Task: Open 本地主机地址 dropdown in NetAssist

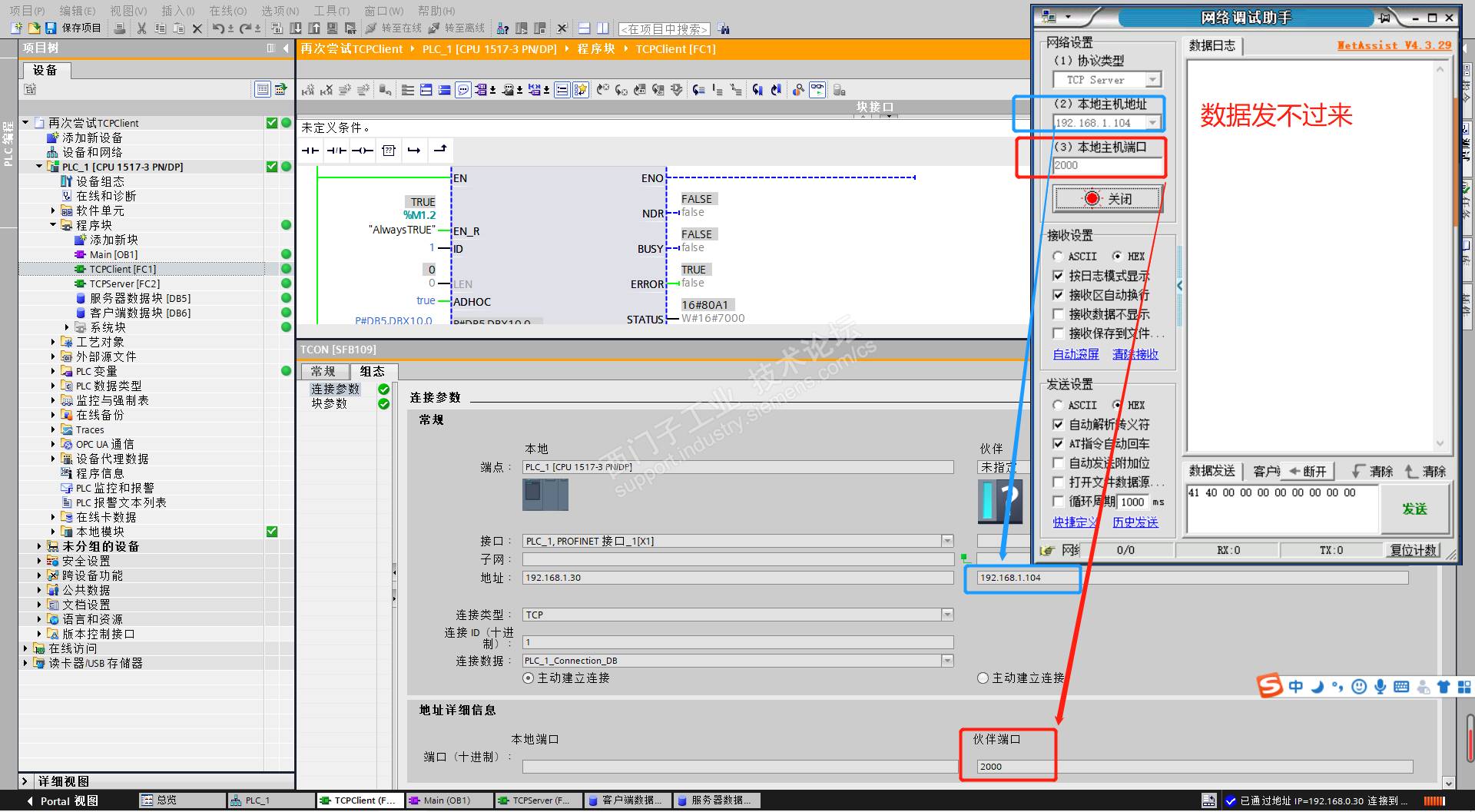Action: 1152,123
